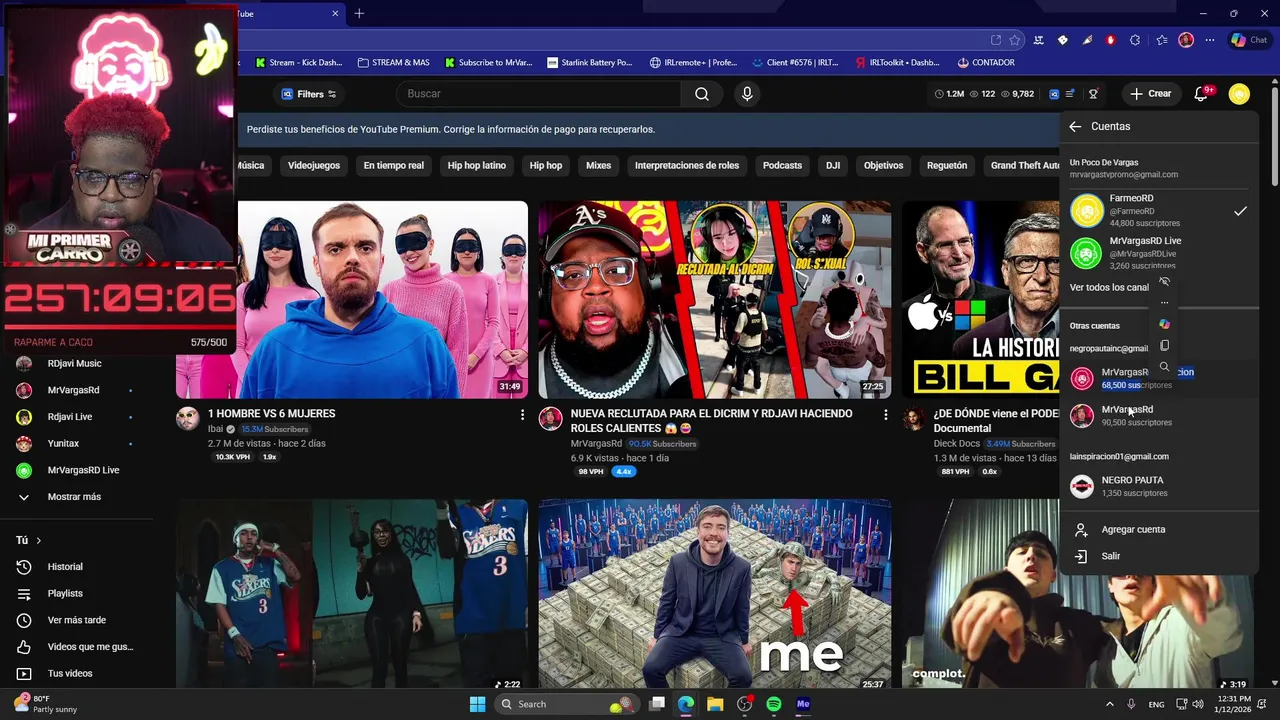
Task: Open File Explorer from taskbar
Action: pos(715,704)
